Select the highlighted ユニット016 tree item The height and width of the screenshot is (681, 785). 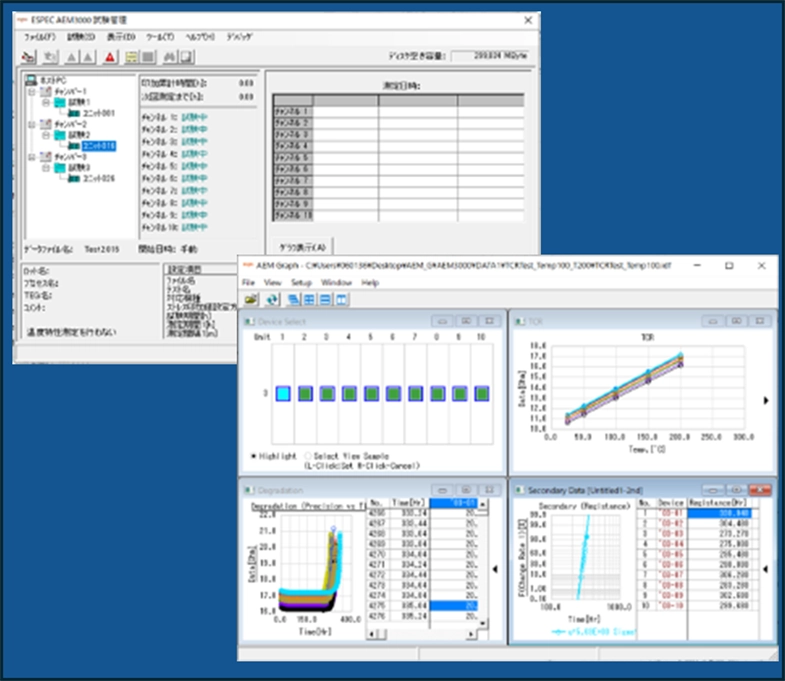pos(98,146)
